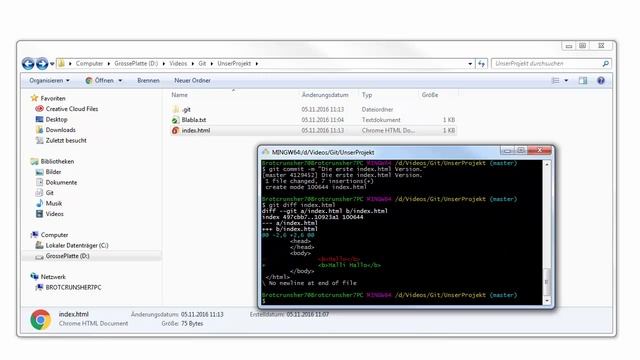Open BROTCRUNSHER7PC under Netzwerk
Image resolution: width=640 pixels, height=360 pixels.
pos(73,287)
